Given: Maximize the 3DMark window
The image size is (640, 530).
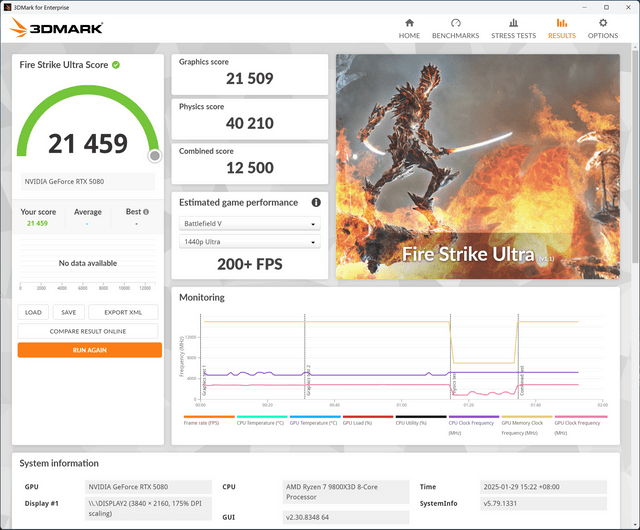Looking at the screenshot, I should pos(607,7).
